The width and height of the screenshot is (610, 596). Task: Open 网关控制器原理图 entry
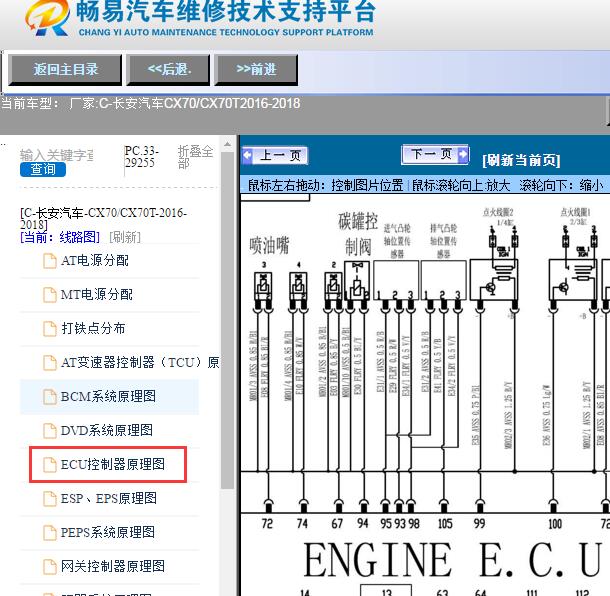(x=113, y=566)
